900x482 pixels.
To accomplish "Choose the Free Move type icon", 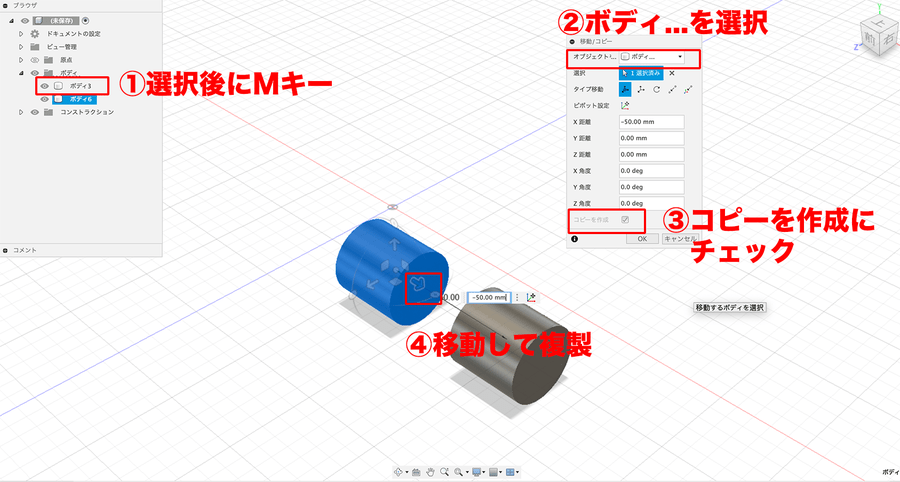I will (625, 89).
